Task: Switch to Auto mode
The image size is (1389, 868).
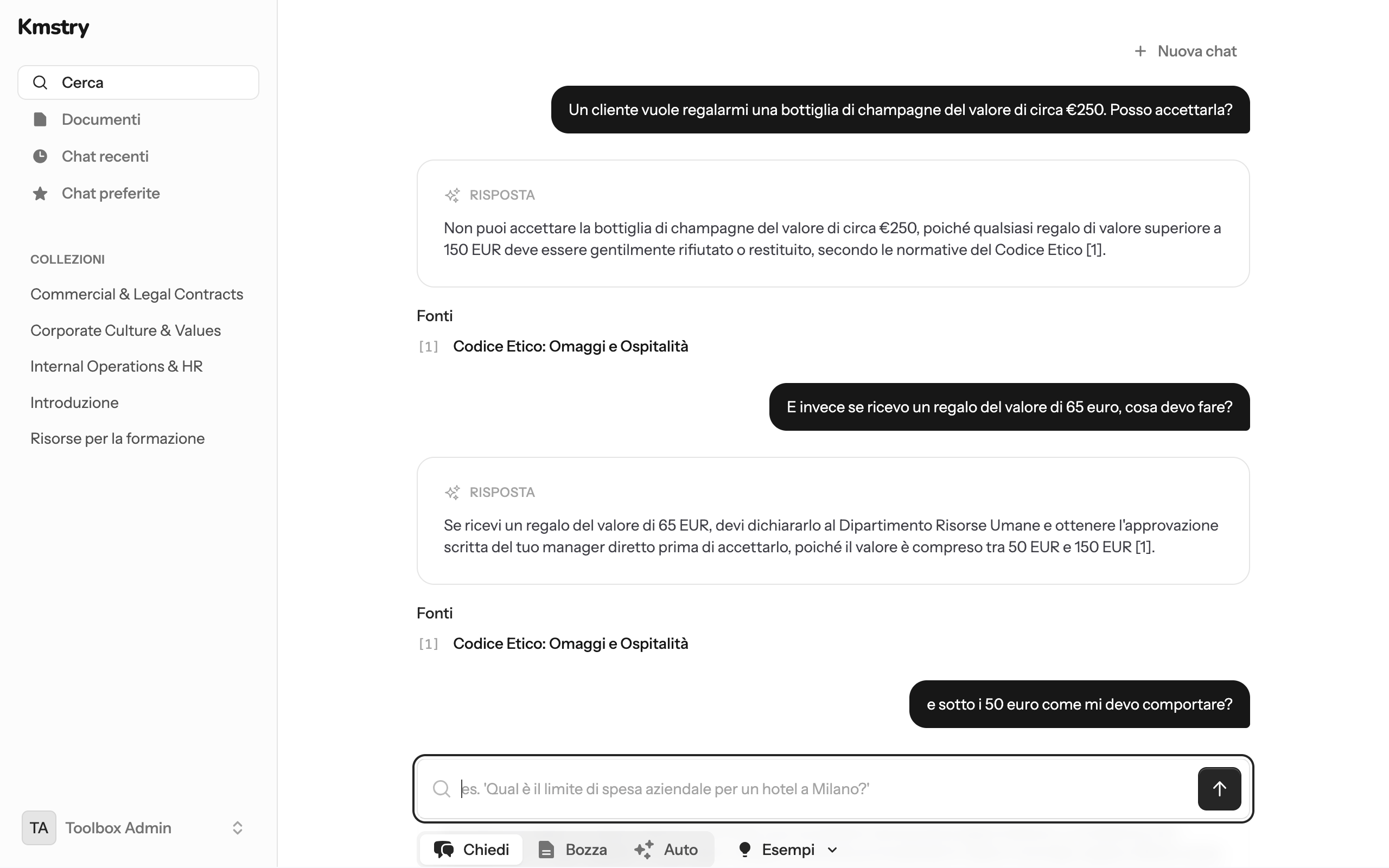Action: coord(666,850)
